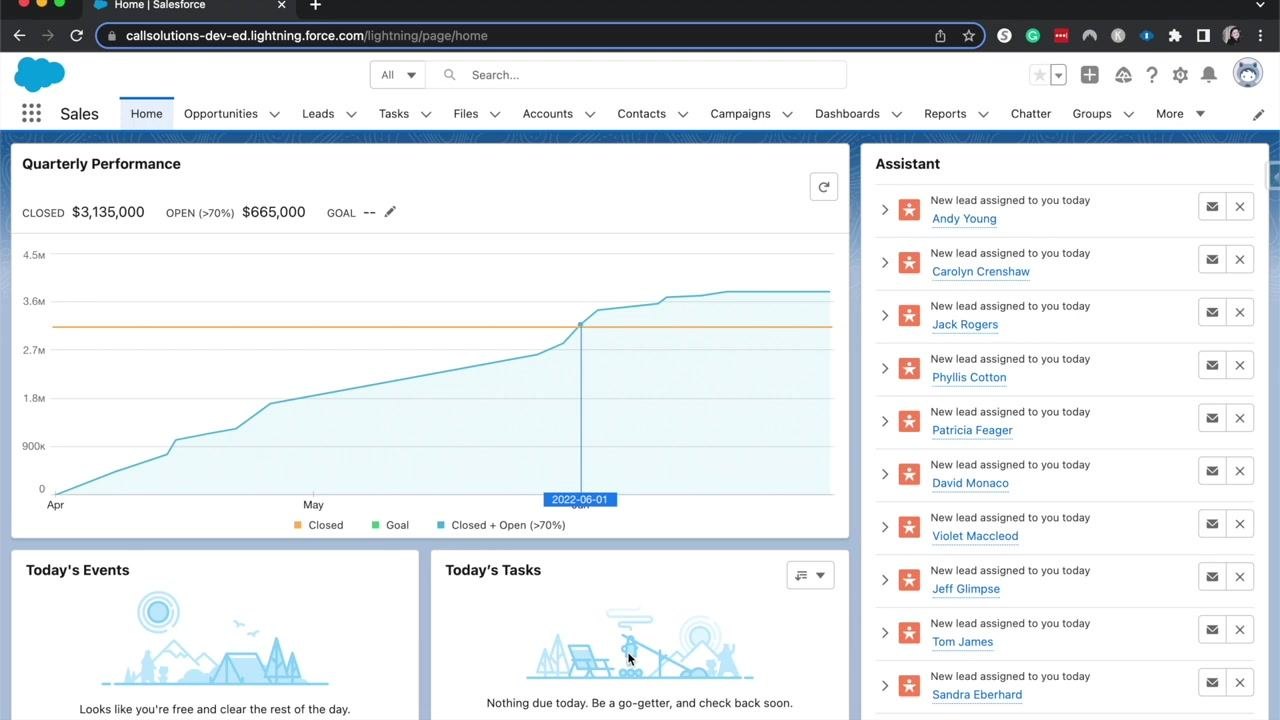
Task: Dismiss the David Monaco assistant item
Action: [x=1240, y=471]
